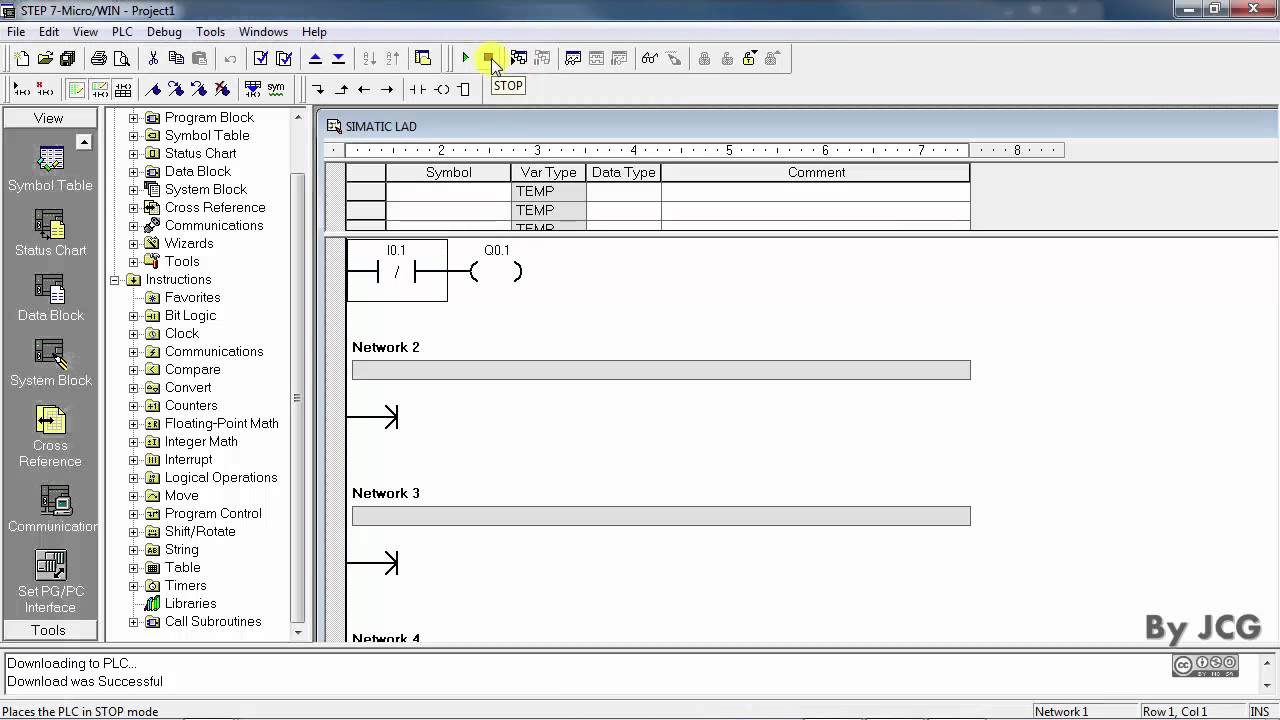
Task: Click the Q0.1 output coil
Action: tap(497, 272)
